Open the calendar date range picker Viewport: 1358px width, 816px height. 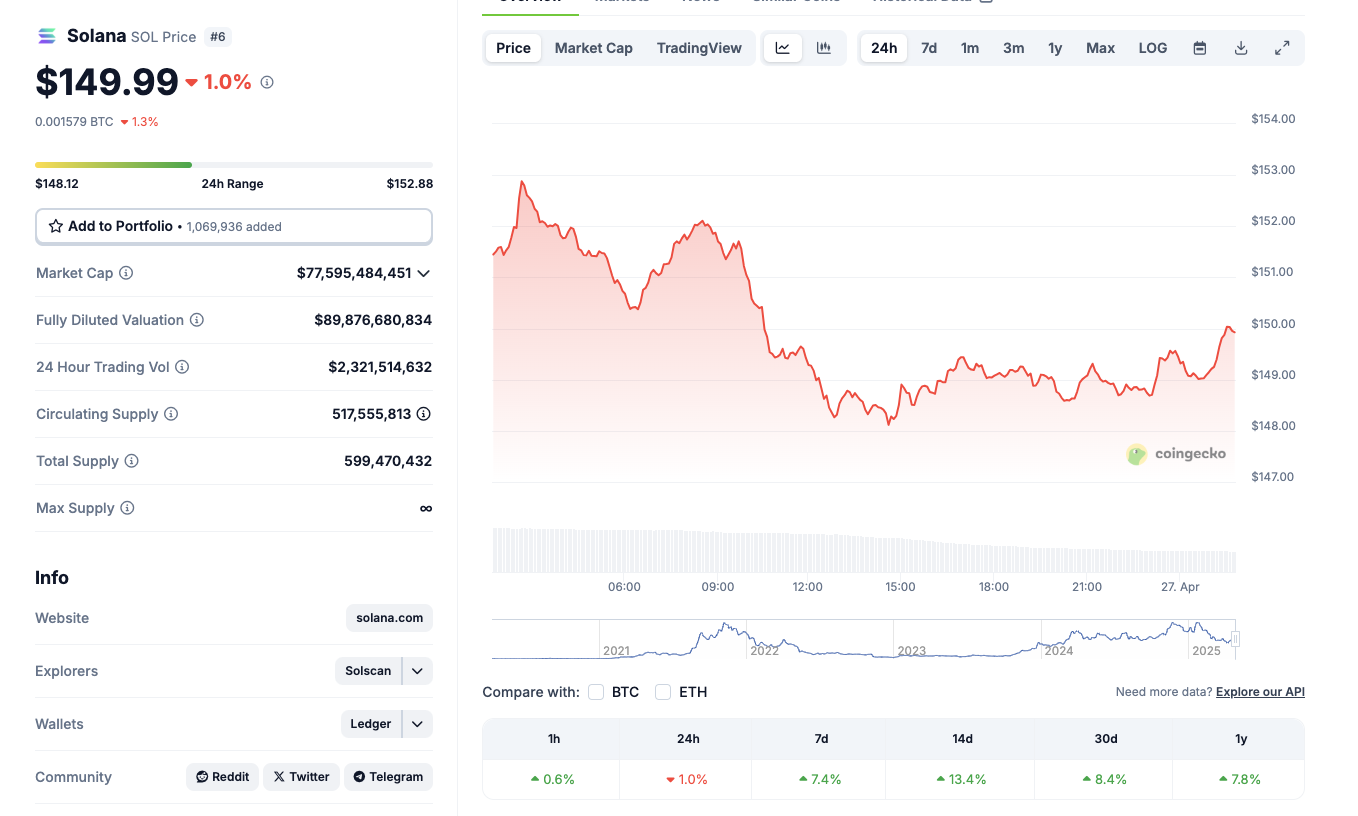pos(1200,48)
